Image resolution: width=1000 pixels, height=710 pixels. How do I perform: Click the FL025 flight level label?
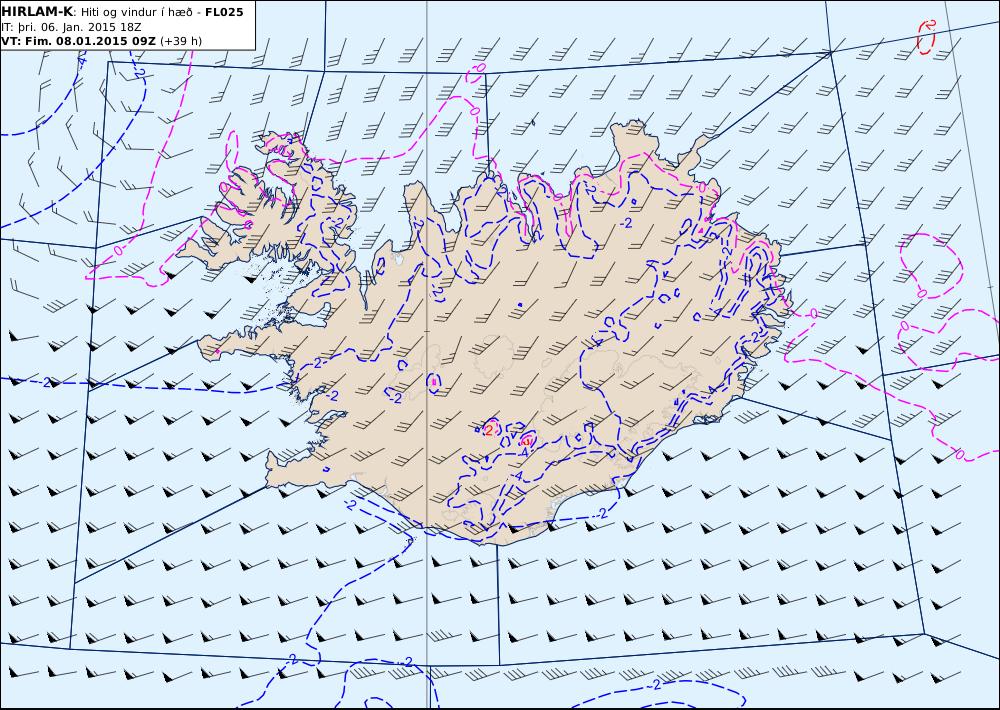(224, 12)
